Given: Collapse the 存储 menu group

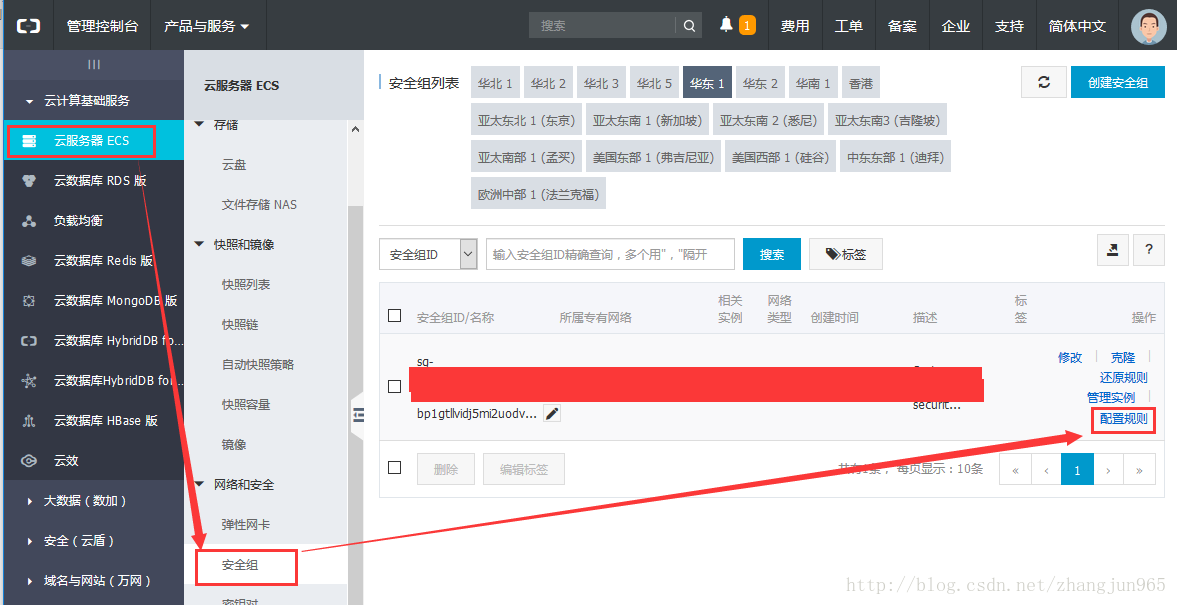Looking at the screenshot, I should [199, 125].
